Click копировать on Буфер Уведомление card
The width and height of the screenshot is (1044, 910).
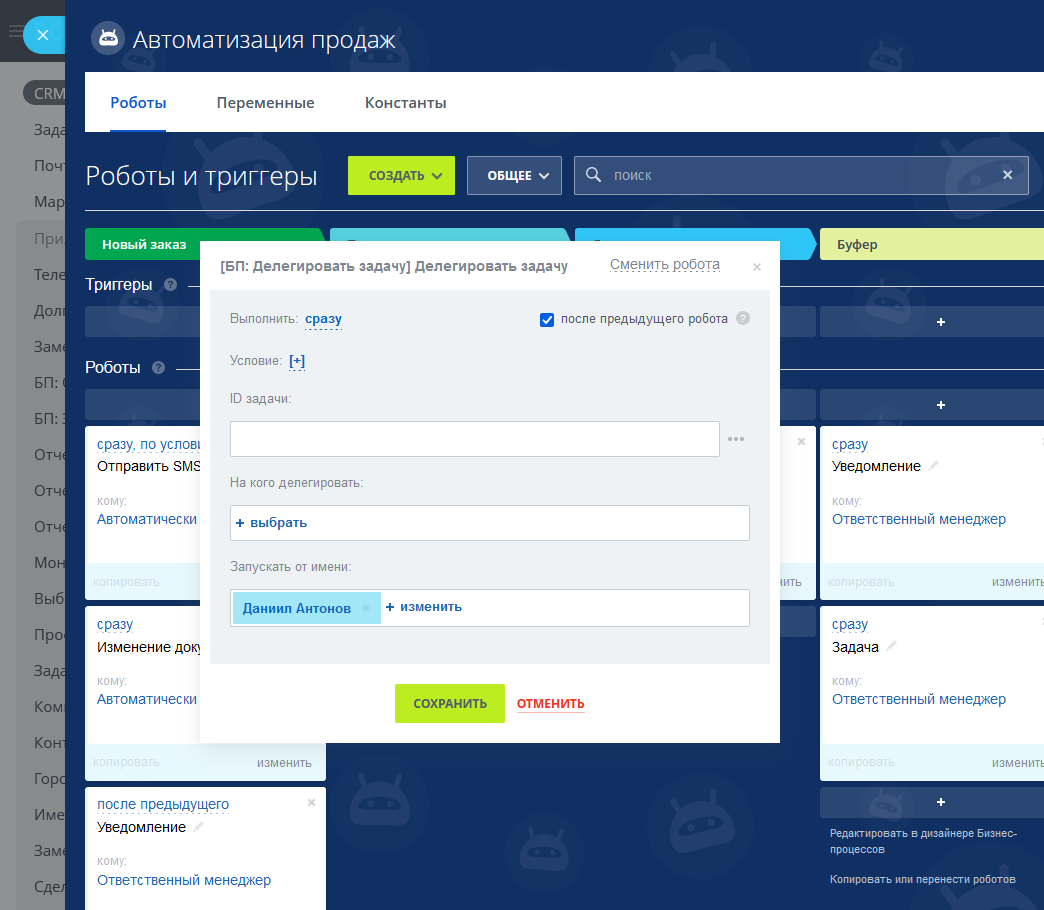click(x=861, y=582)
